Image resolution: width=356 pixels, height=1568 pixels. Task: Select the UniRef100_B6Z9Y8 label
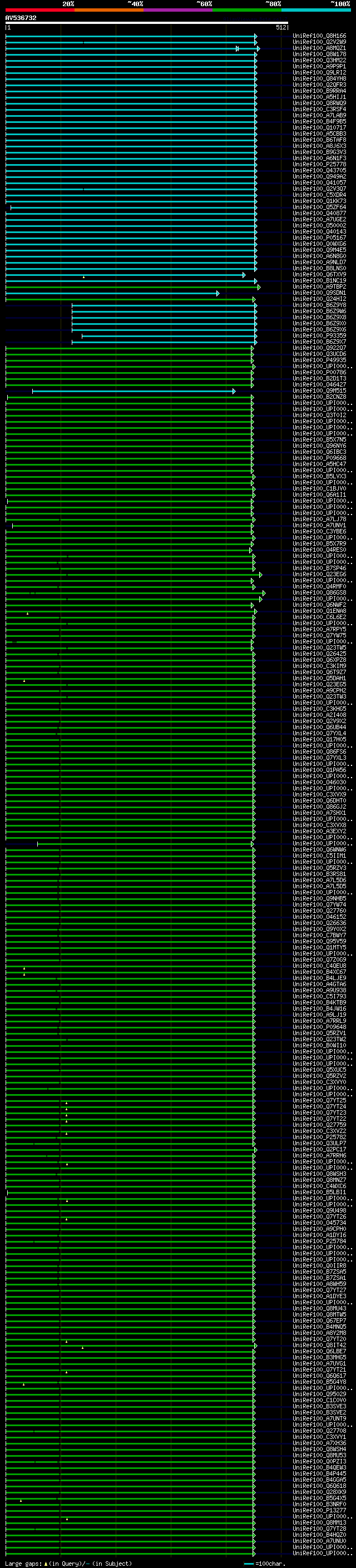tap(319, 305)
